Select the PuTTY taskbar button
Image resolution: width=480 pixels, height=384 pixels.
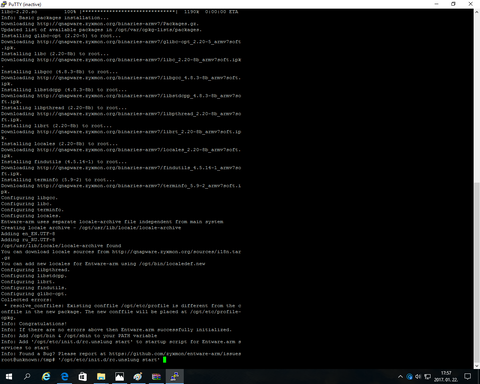click(x=175, y=377)
